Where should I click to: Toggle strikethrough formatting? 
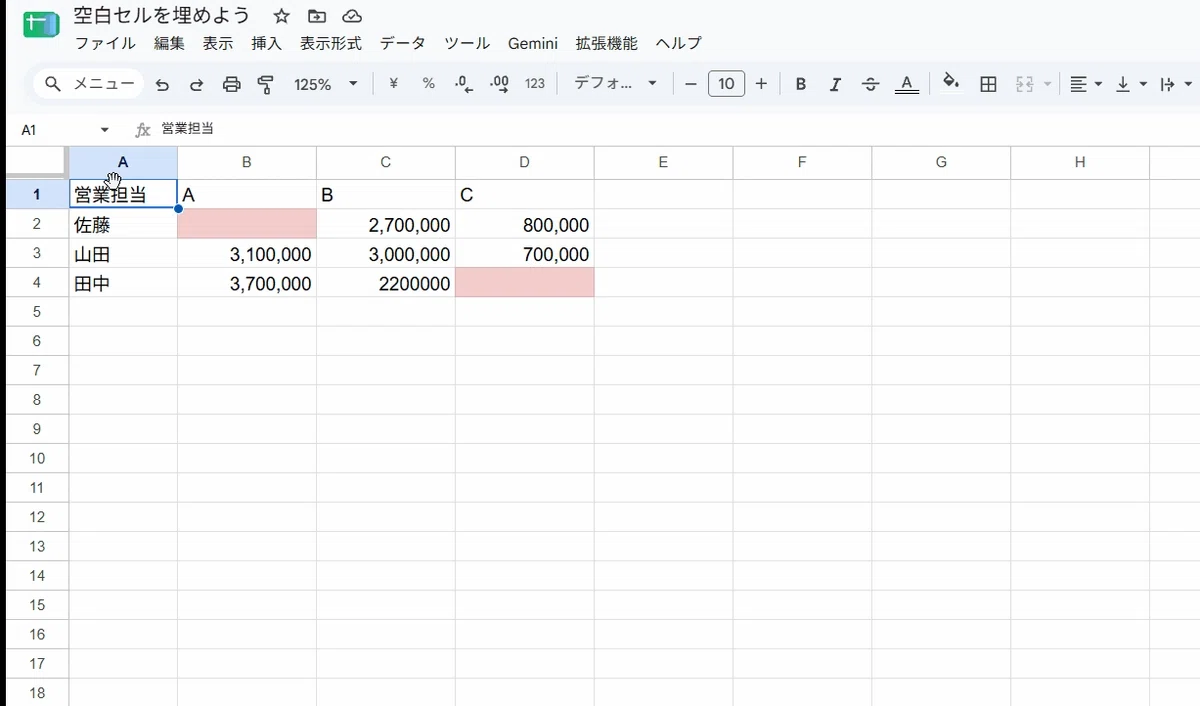[x=870, y=84]
